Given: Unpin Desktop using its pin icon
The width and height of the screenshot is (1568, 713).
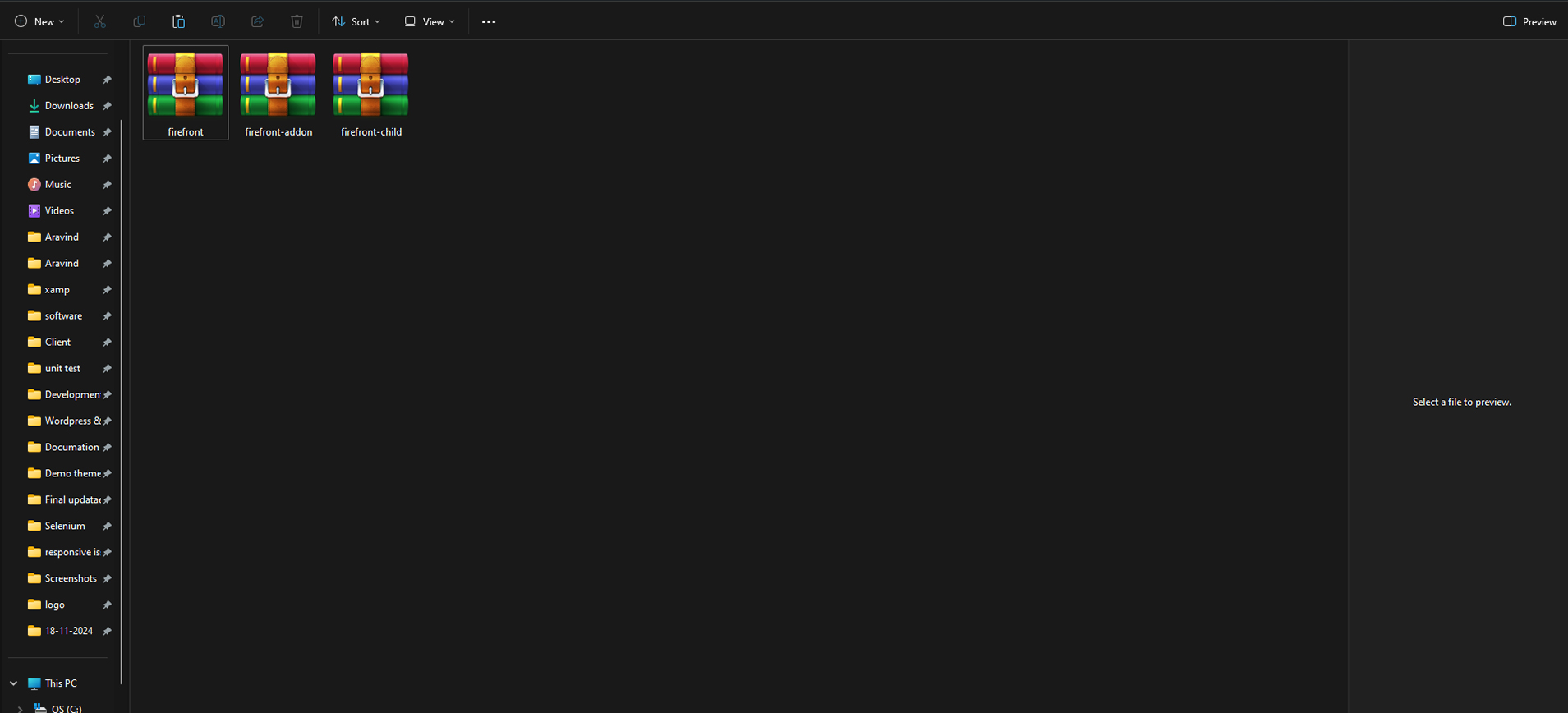Looking at the screenshot, I should coord(107,80).
